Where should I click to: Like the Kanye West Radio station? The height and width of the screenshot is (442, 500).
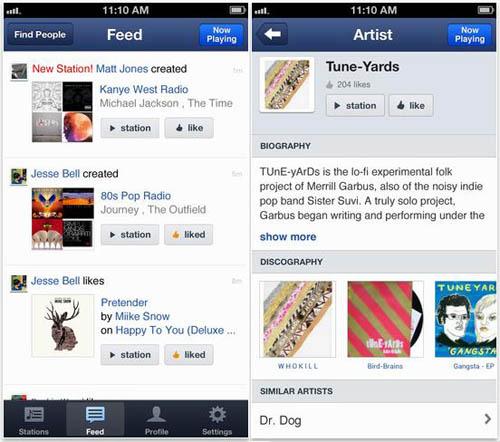189,128
